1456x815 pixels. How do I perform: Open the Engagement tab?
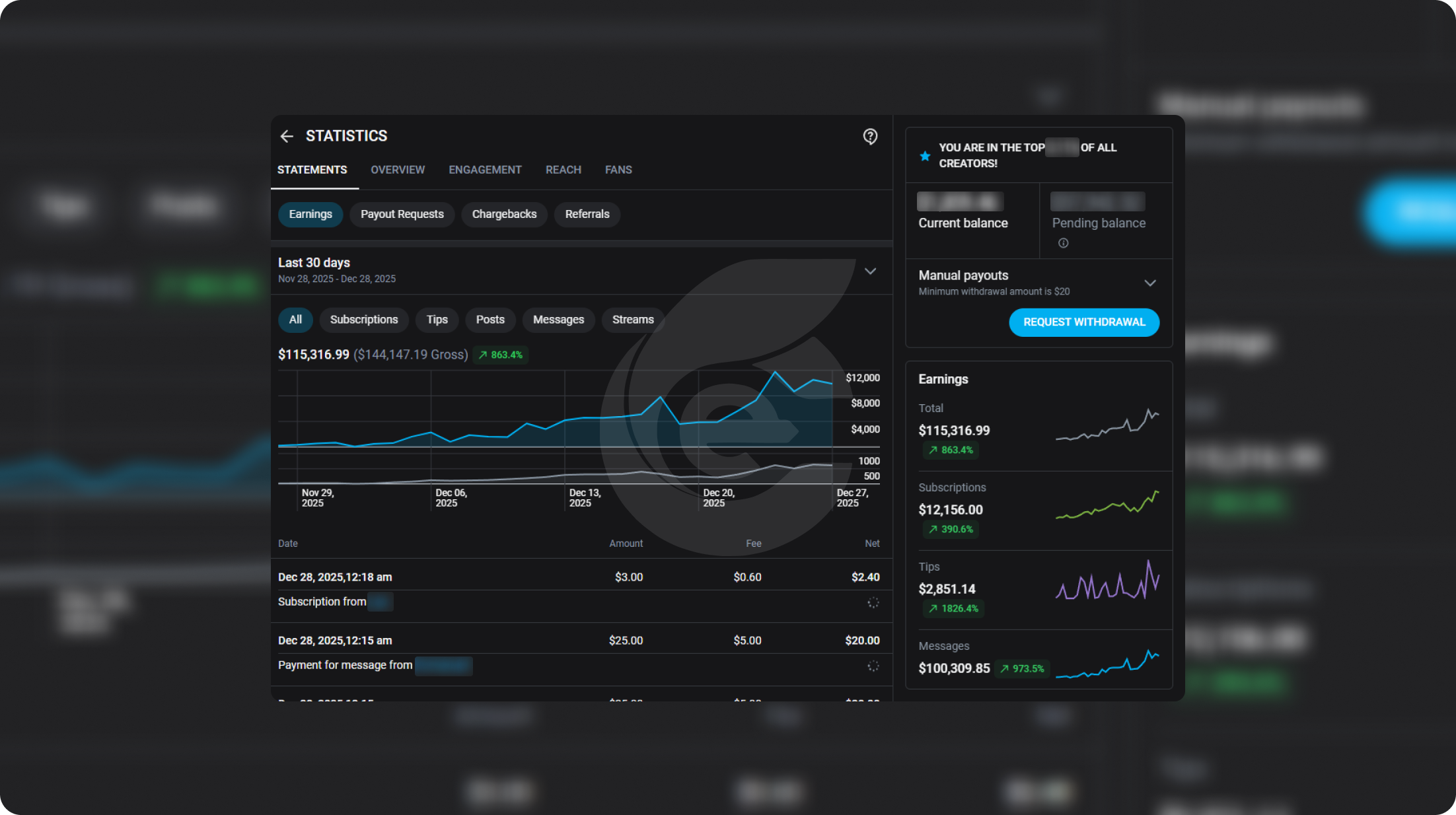[485, 170]
